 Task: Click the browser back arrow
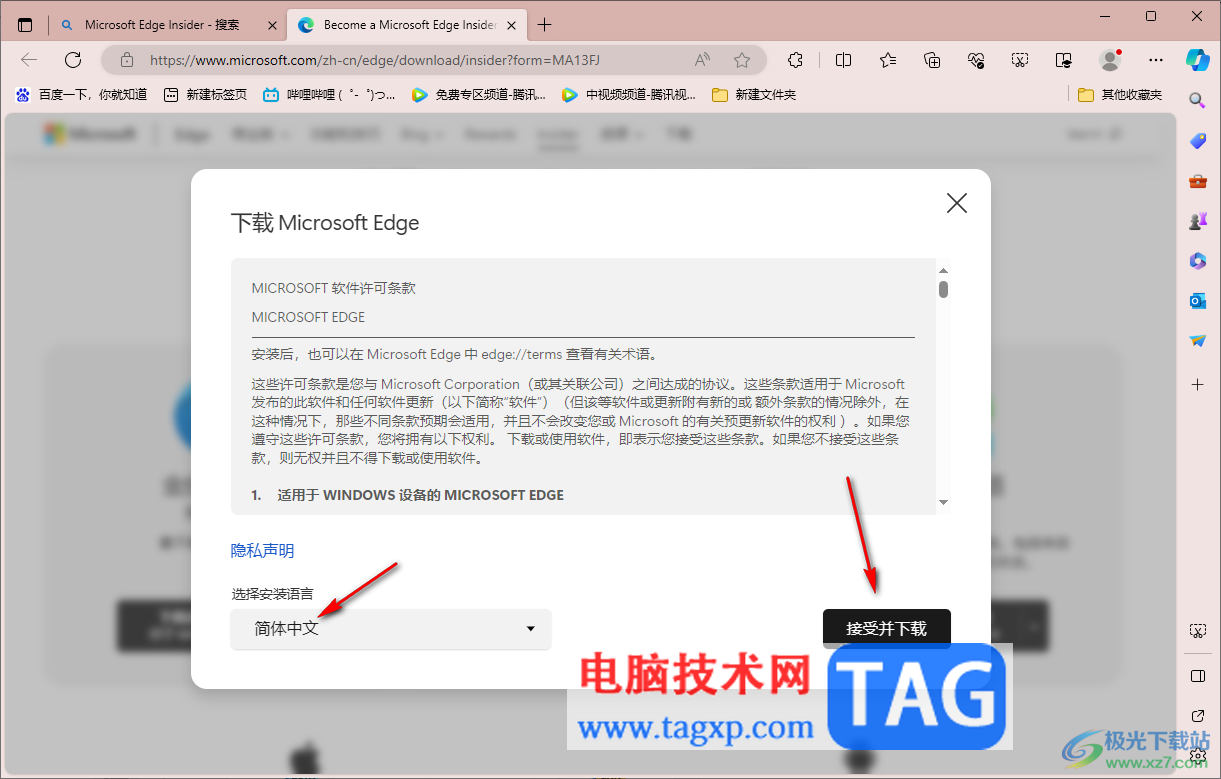click(29, 60)
